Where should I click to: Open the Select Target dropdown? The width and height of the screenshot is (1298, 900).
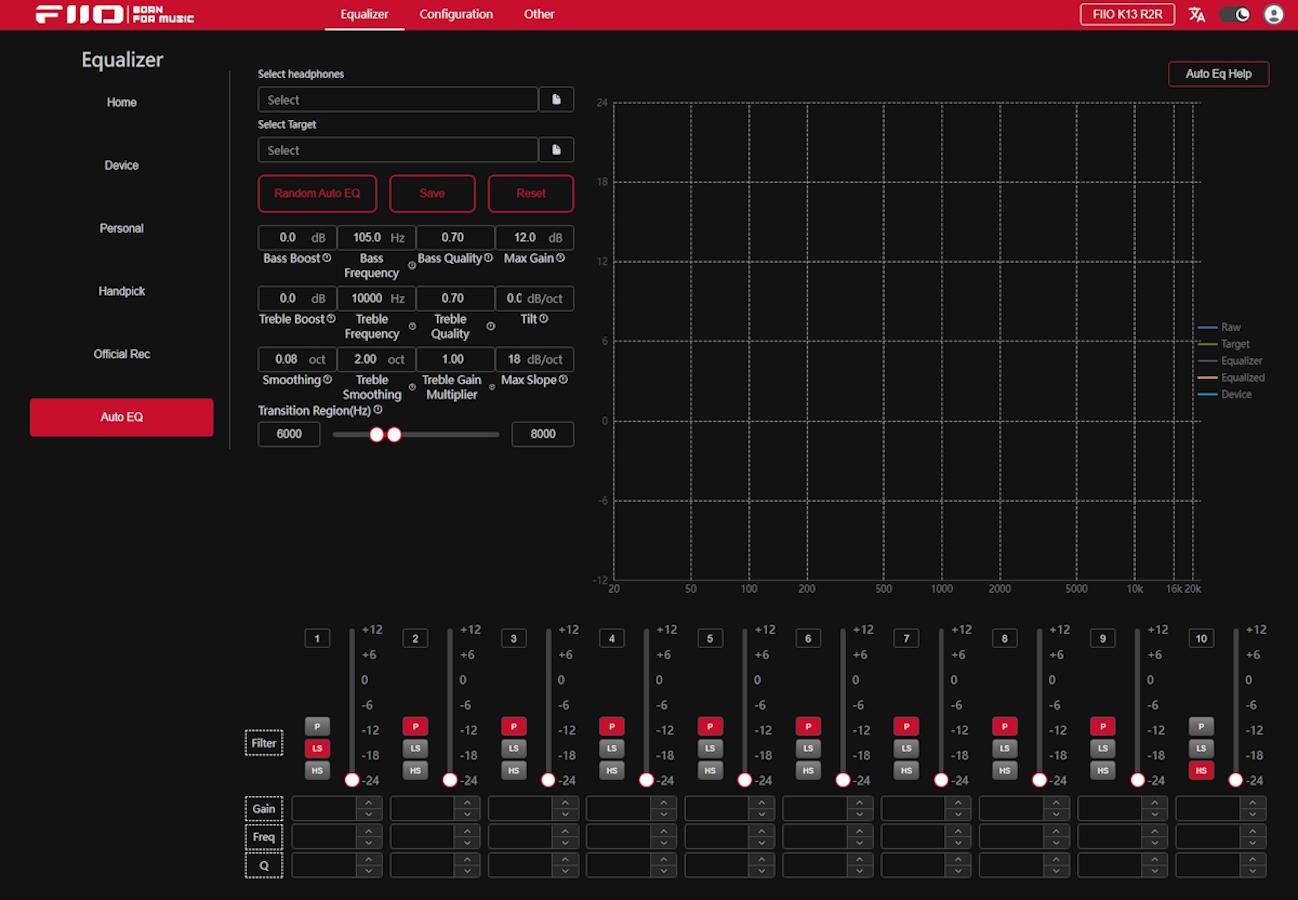(x=397, y=150)
